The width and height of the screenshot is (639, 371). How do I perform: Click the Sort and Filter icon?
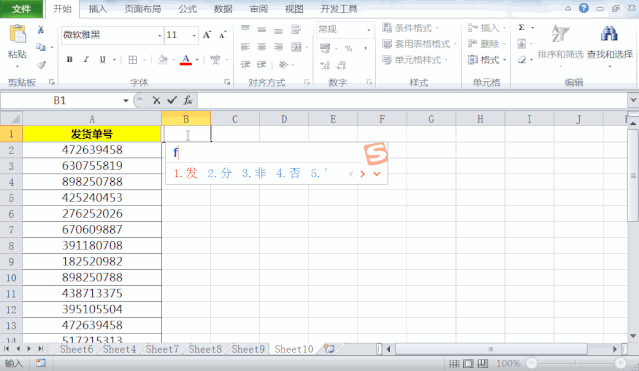[560, 33]
